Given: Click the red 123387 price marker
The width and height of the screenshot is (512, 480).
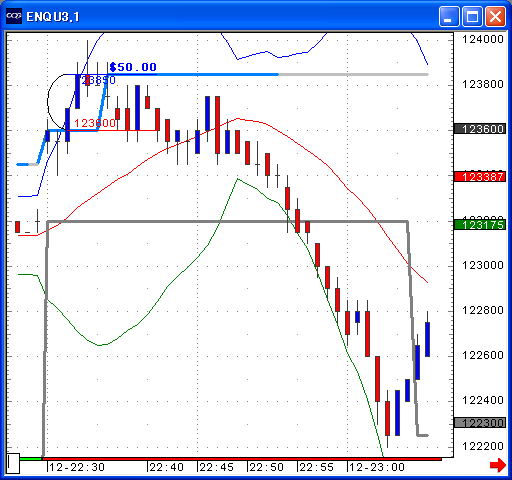Looking at the screenshot, I should [480, 177].
